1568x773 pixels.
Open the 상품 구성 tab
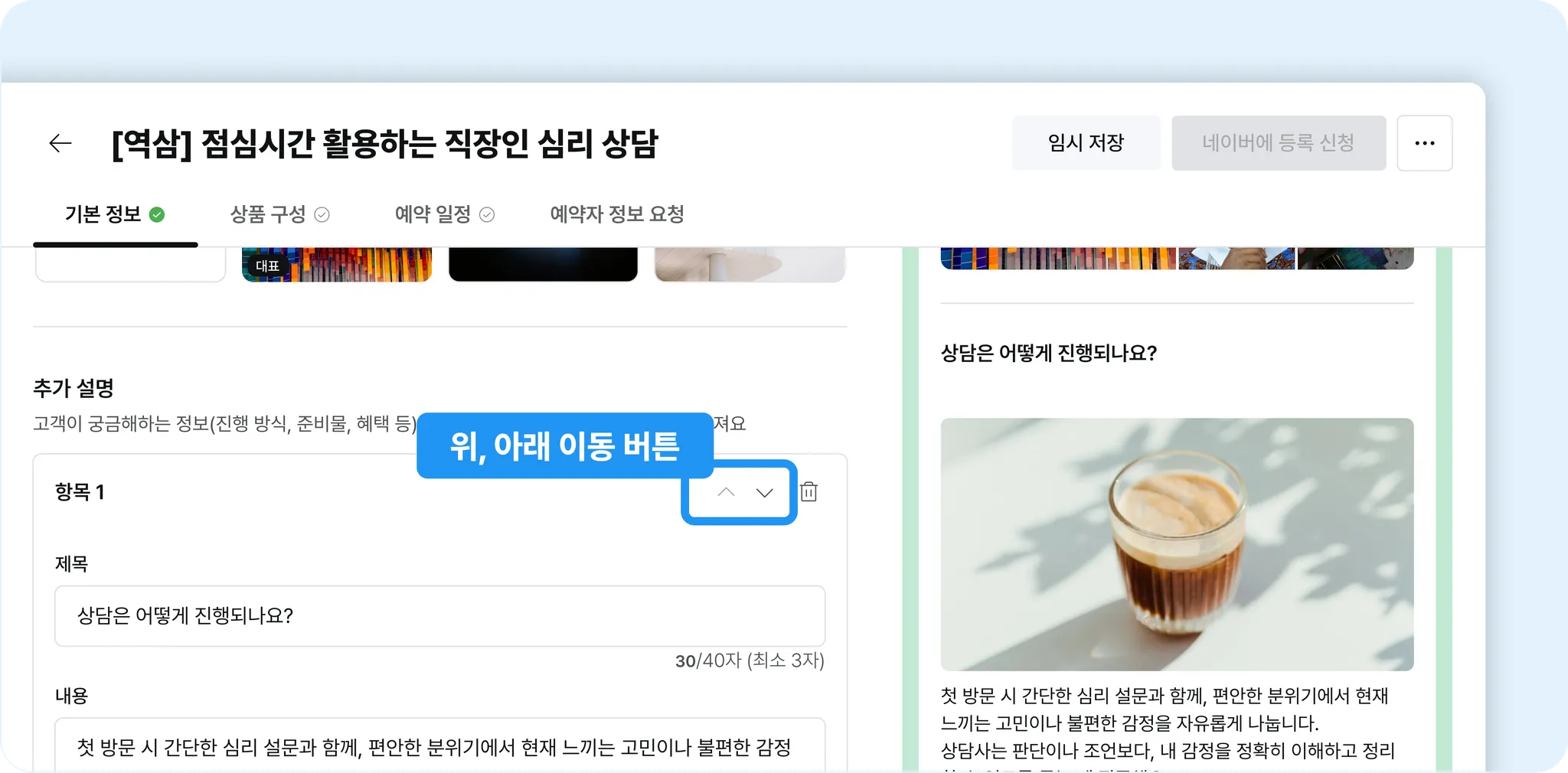[x=279, y=214]
